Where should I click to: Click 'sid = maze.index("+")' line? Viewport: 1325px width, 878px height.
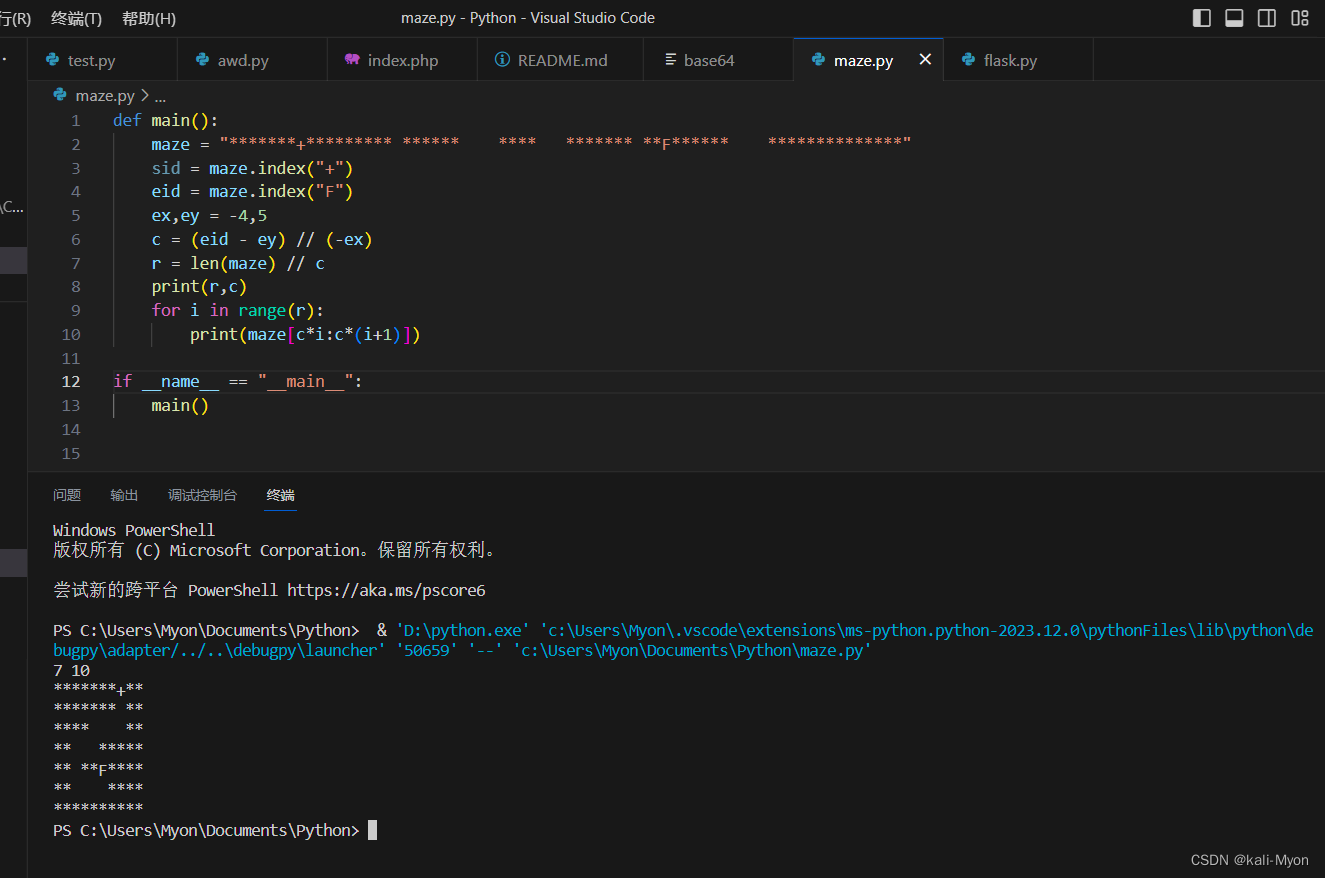(x=253, y=168)
